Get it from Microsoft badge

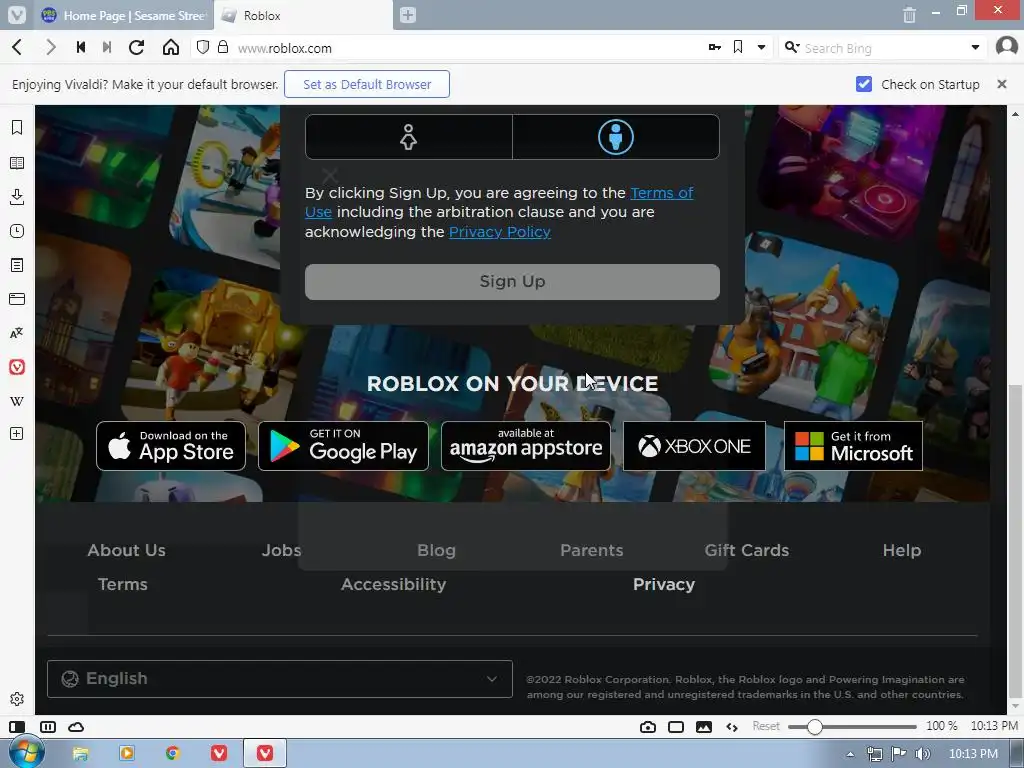pyautogui.click(x=853, y=446)
